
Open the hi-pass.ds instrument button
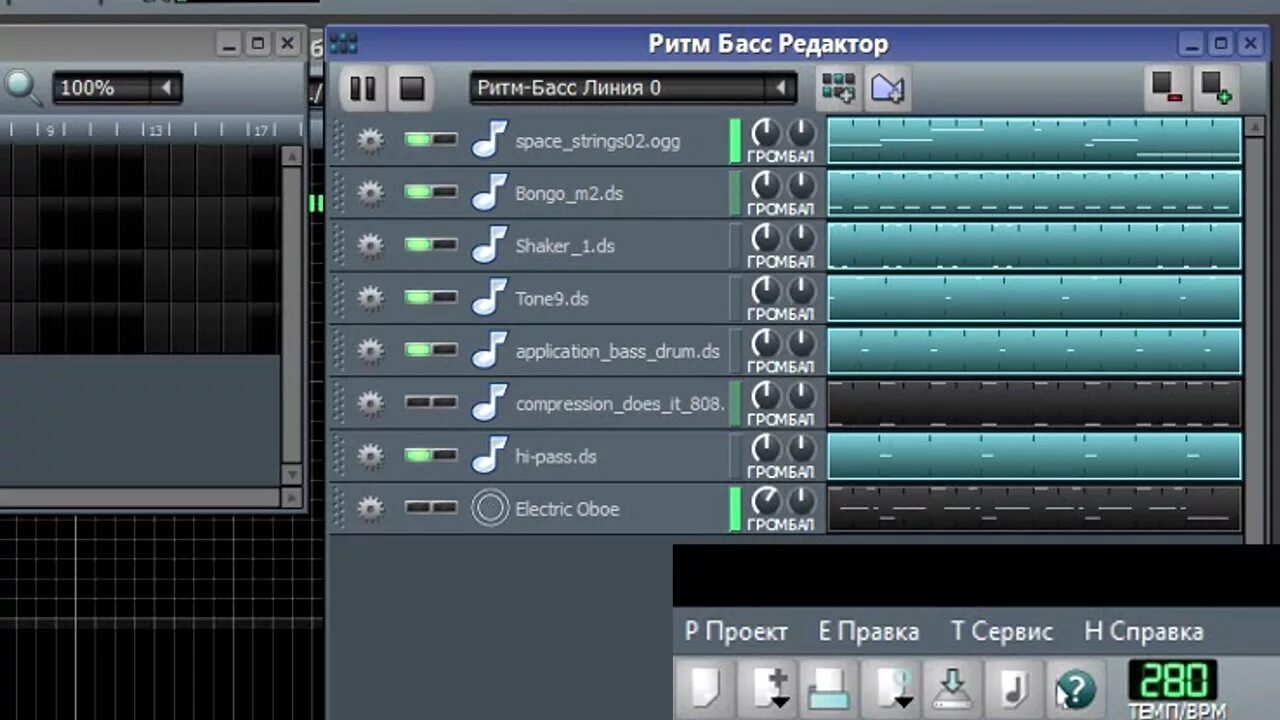597,456
